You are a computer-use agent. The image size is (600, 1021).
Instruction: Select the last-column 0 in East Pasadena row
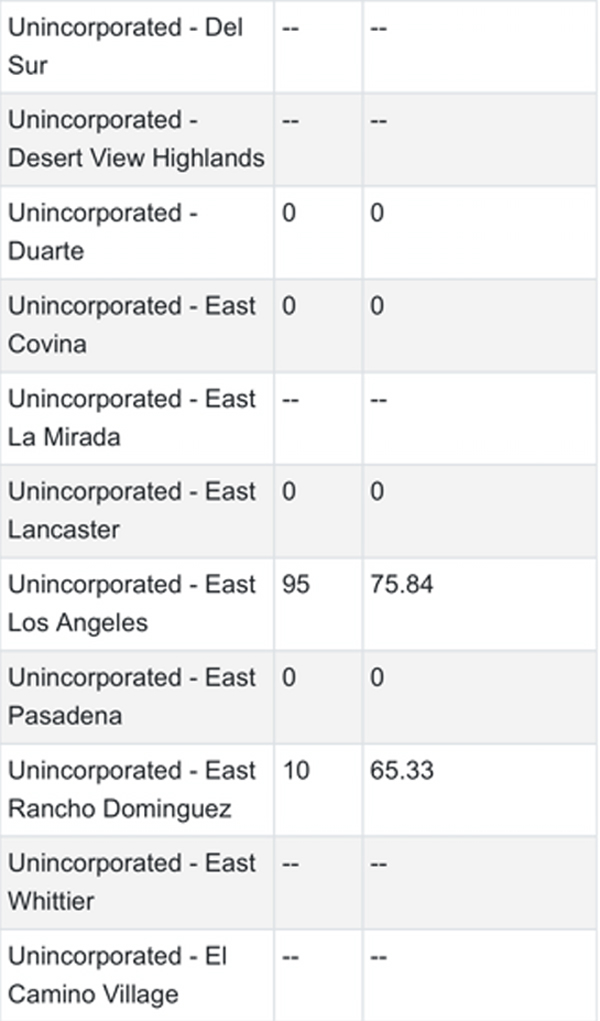[377, 678]
